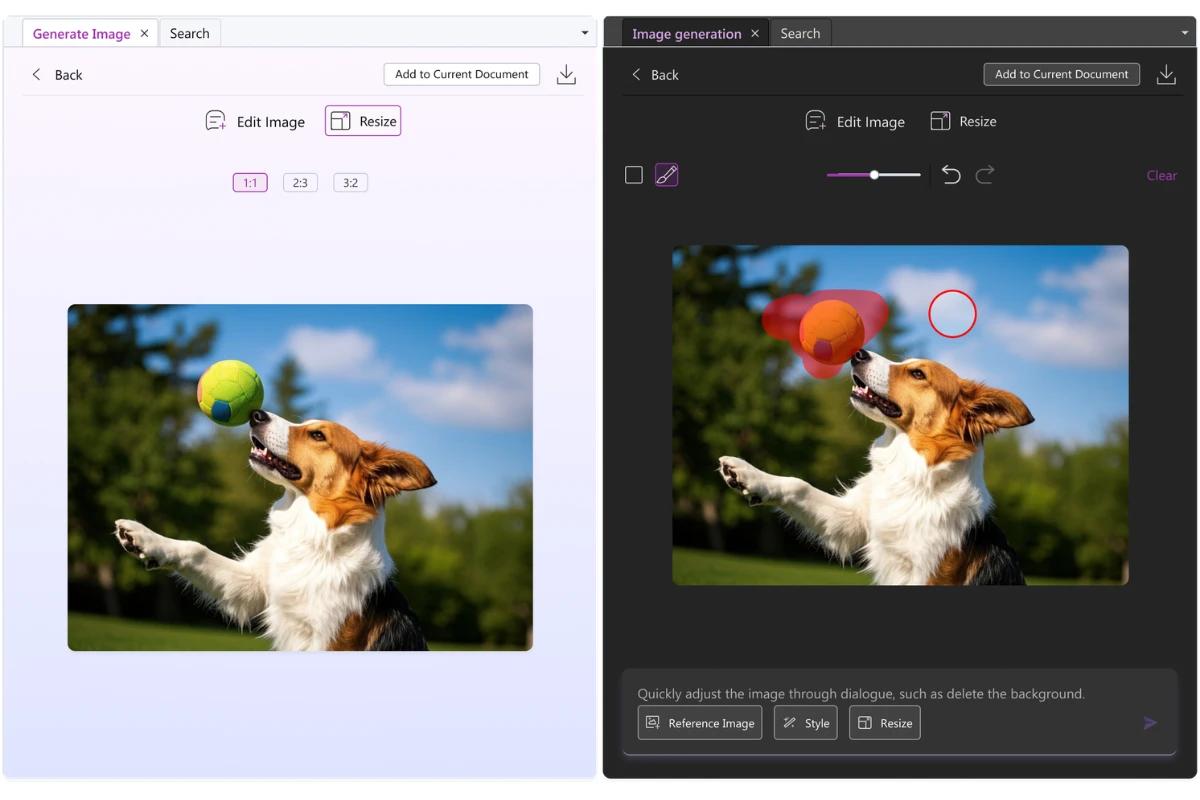Screen dimensions: 1200x800
Task: Redo the mask edit
Action: [985, 174]
